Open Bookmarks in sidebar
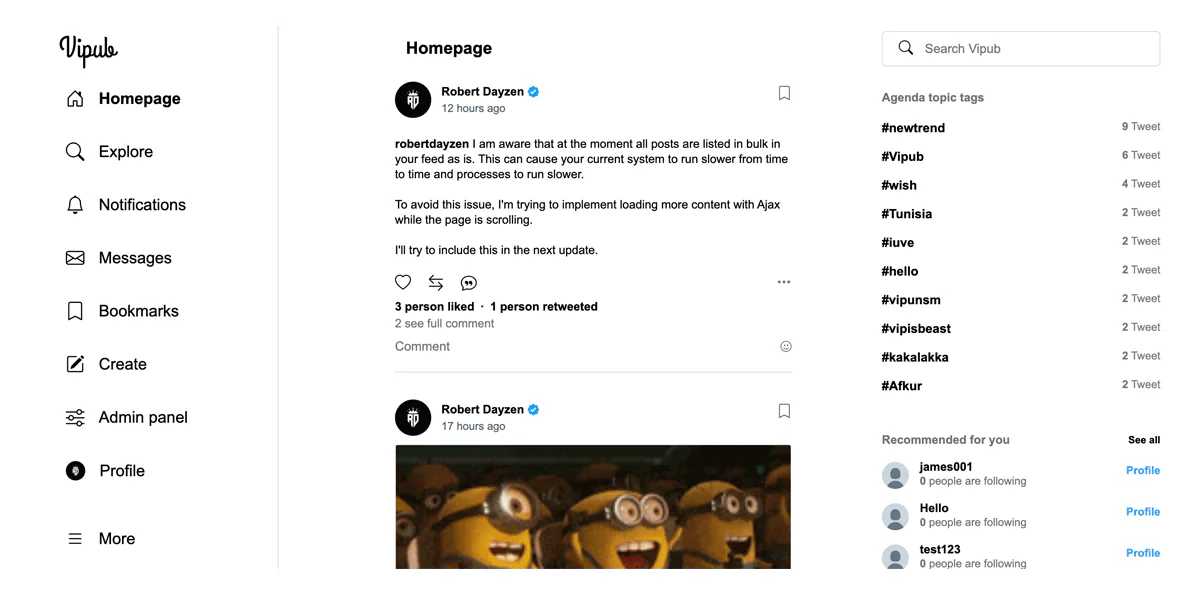 [122, 311]
